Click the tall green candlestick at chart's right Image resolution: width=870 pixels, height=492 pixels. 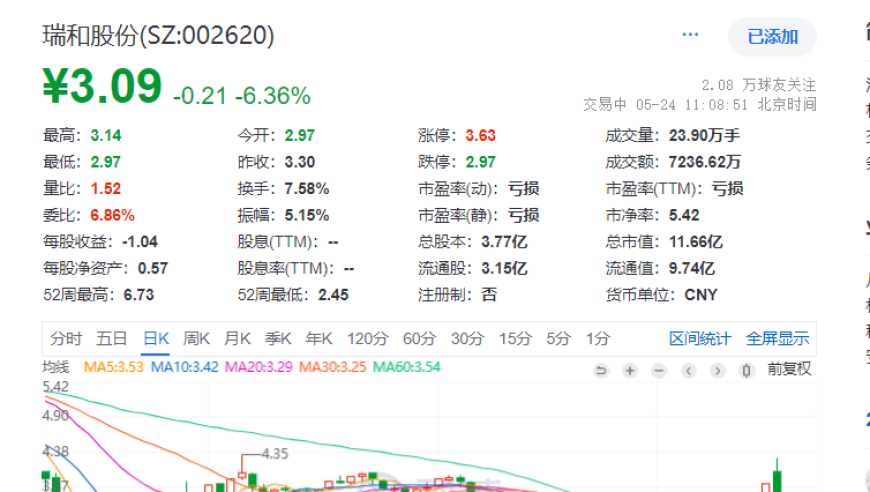click(777, 476)
